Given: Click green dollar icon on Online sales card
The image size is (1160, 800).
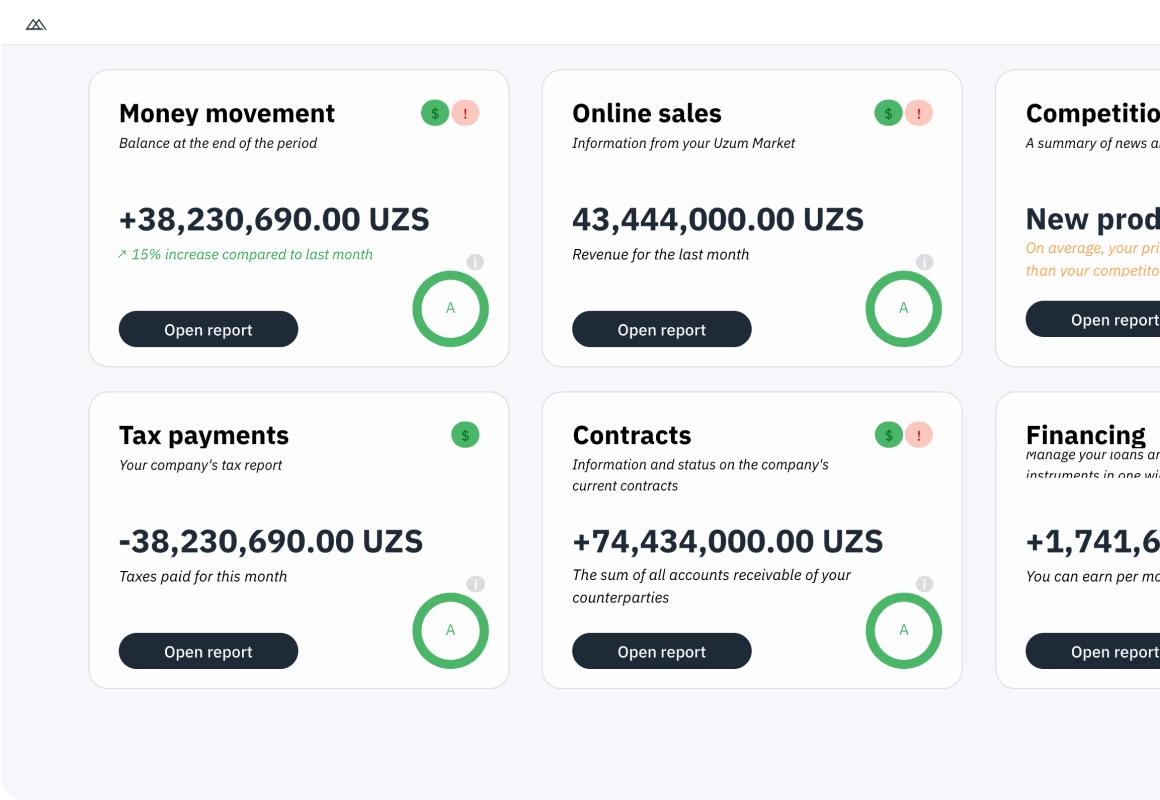Looking at the screenshot, I should (888, 113).
